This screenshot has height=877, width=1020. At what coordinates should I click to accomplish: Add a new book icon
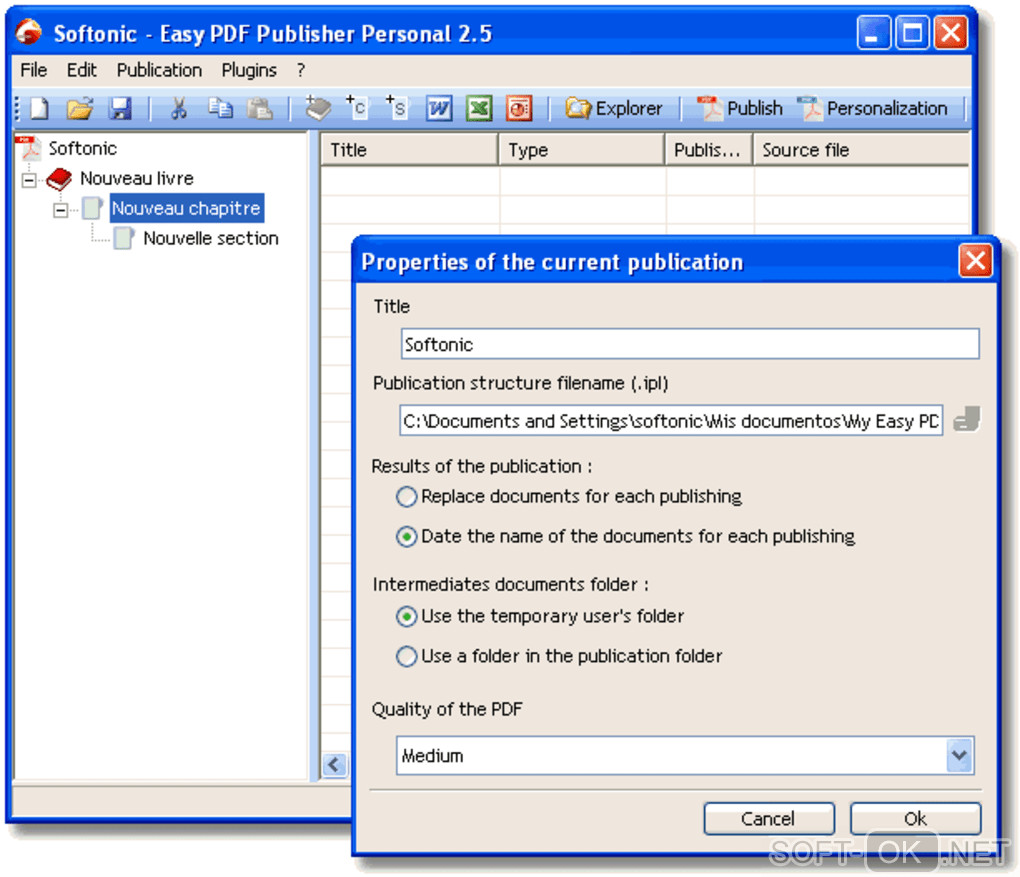(317, 108)
